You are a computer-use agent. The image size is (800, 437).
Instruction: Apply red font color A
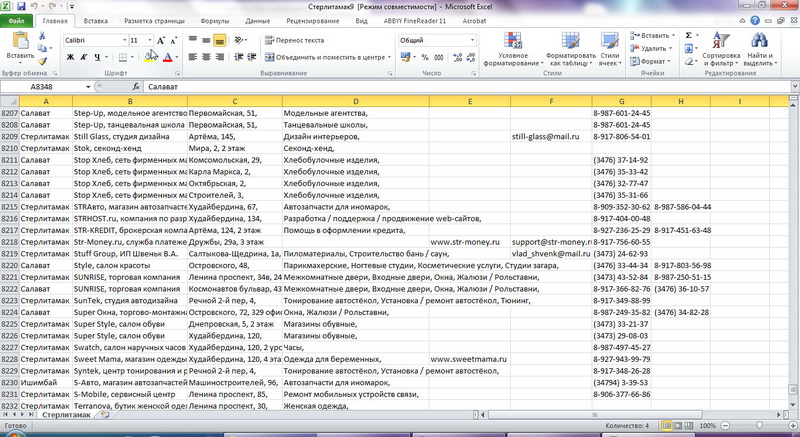167,57
